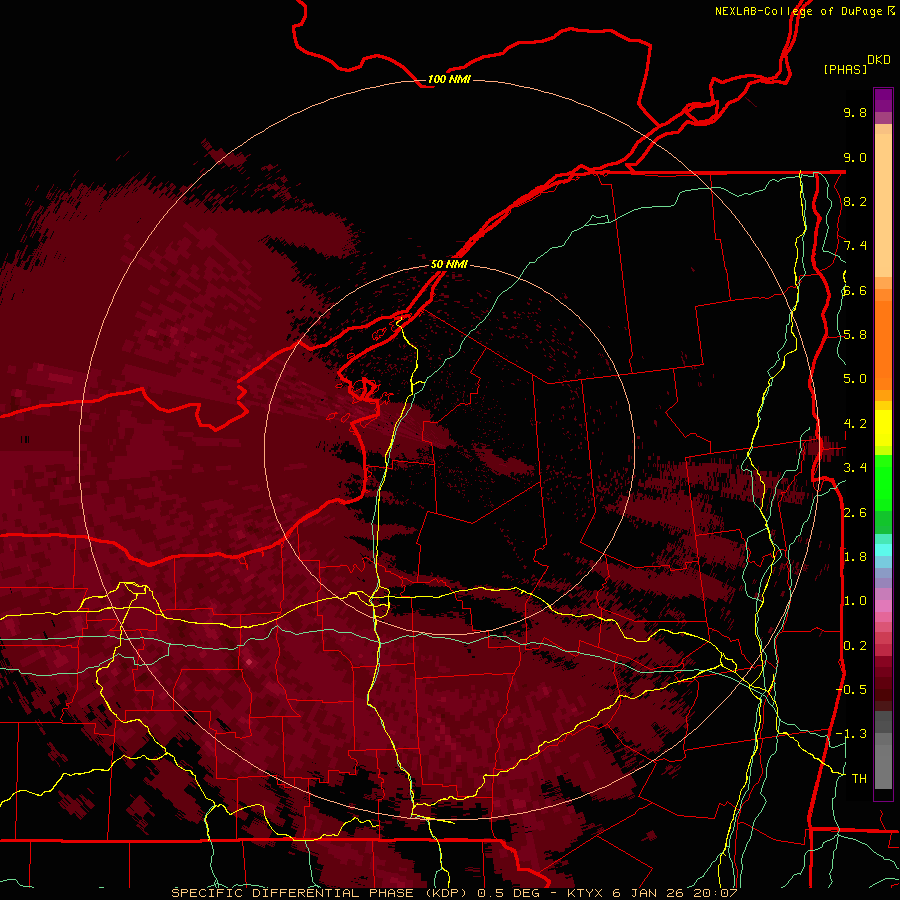The height and width of the screenshot is (900, 900).
Task: Click the -1.3 scale value
Action: tap(852, 734)
